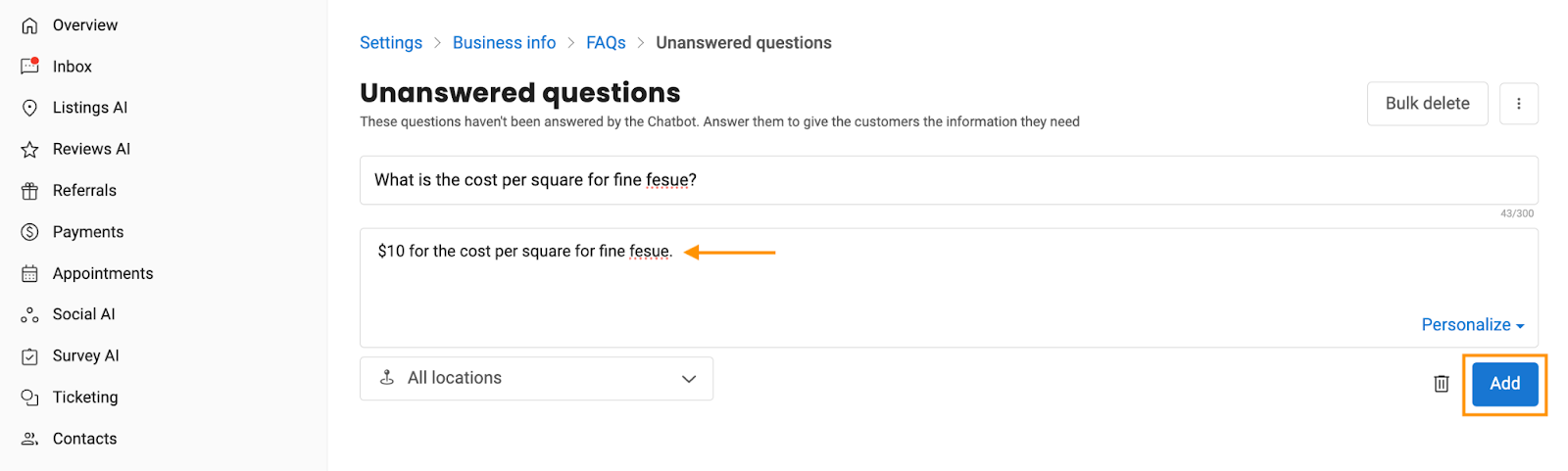The image size is (1568, 471).
Task: Open the Social AI icon
Action: point(30,314)
